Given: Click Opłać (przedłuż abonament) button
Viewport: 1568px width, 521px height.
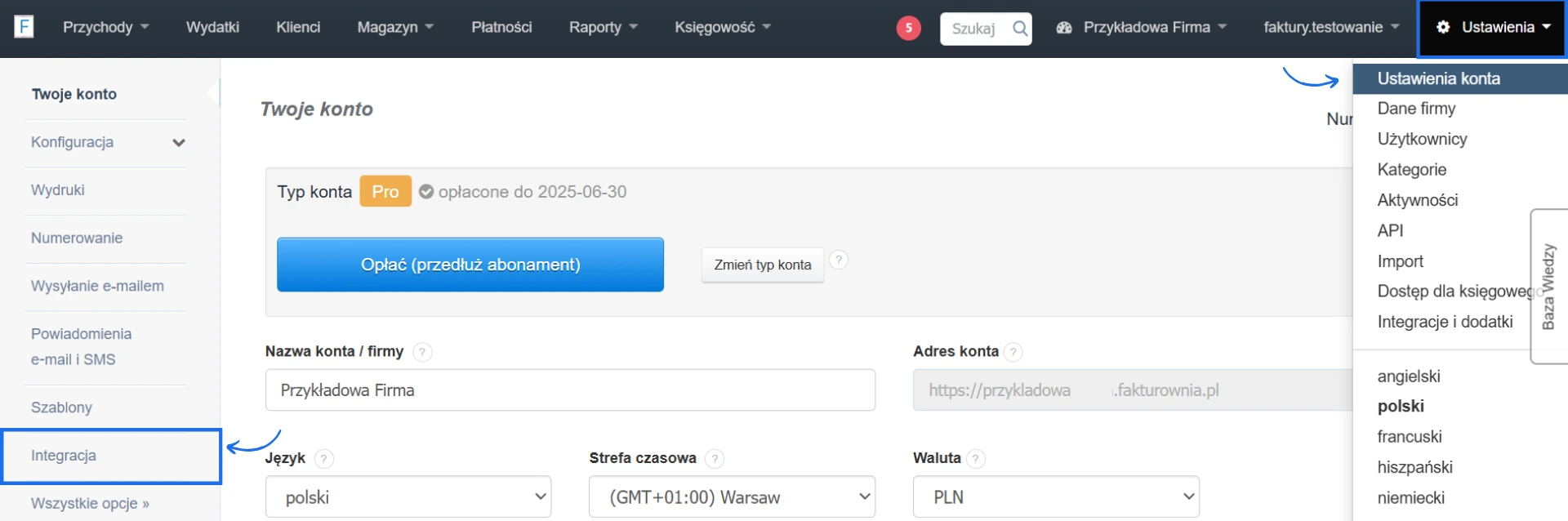Looking at the screenshot, I should pos(470,265).
